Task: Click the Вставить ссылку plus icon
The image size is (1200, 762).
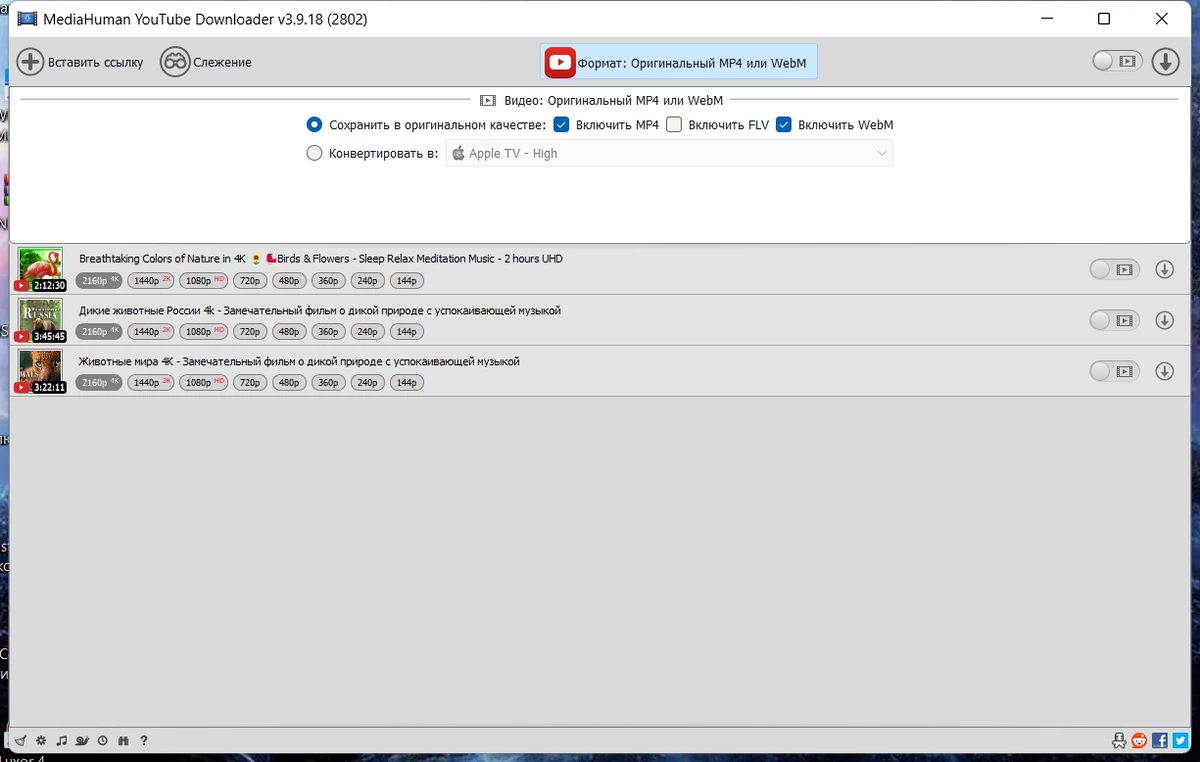Action: pyautogui.click(x=31, y=62)
